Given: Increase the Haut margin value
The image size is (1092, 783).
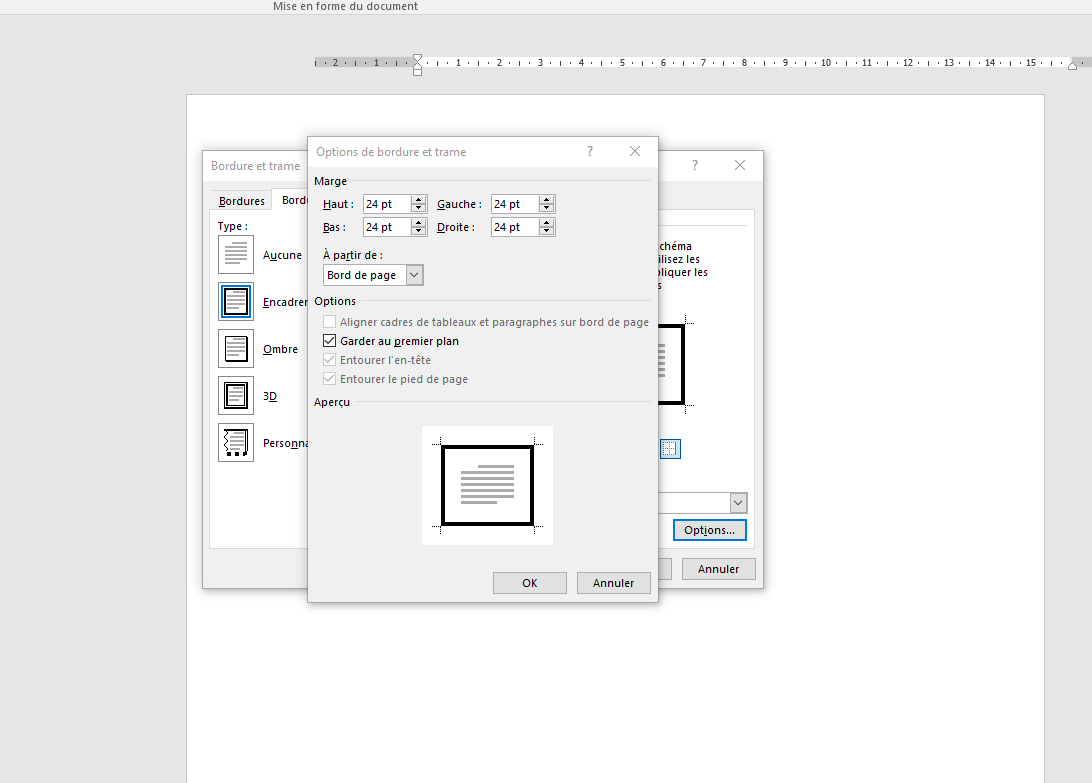Looking at the screenshot, I should (419, 200).
